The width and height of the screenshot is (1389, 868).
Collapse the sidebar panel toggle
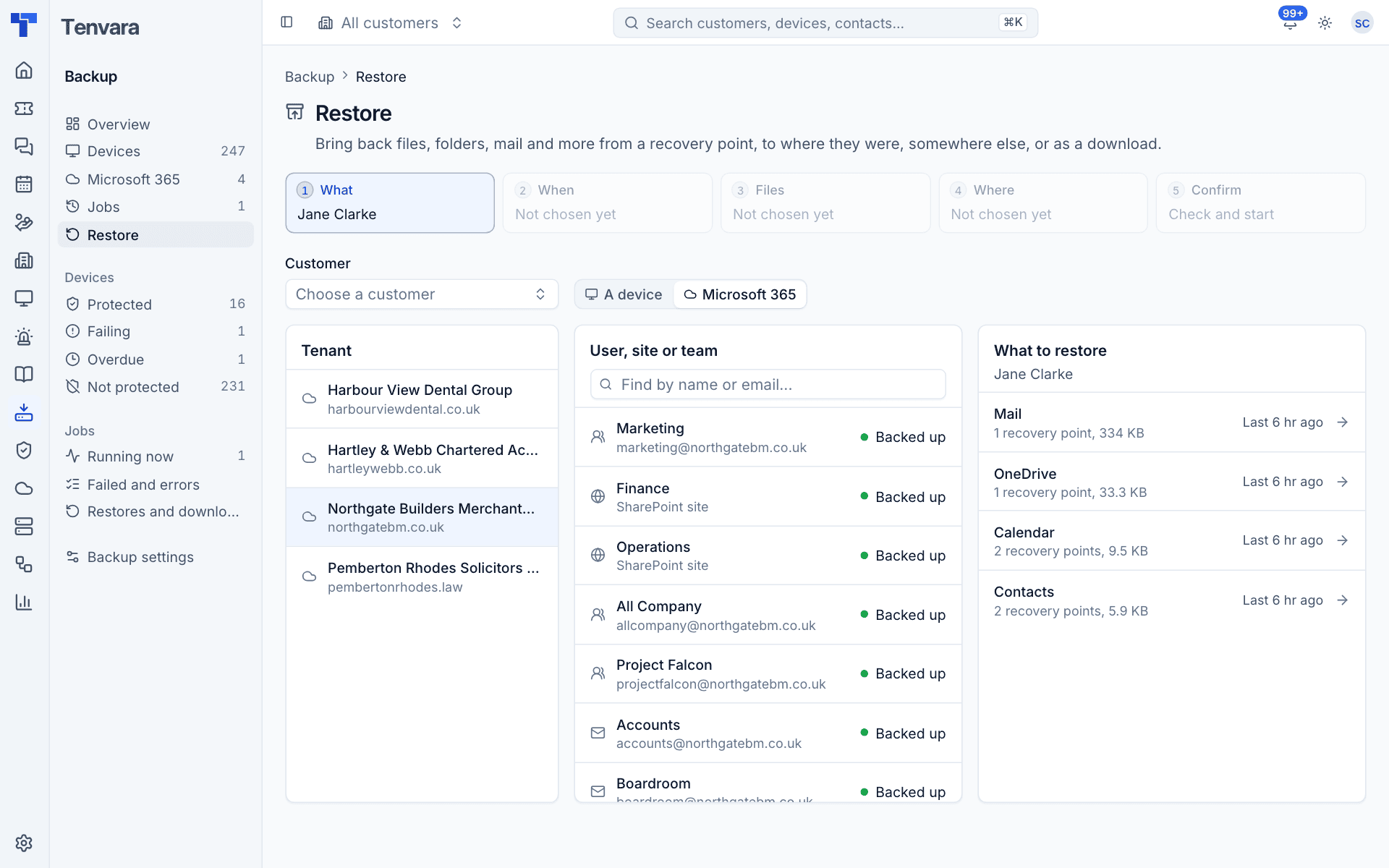pos(286,22)
